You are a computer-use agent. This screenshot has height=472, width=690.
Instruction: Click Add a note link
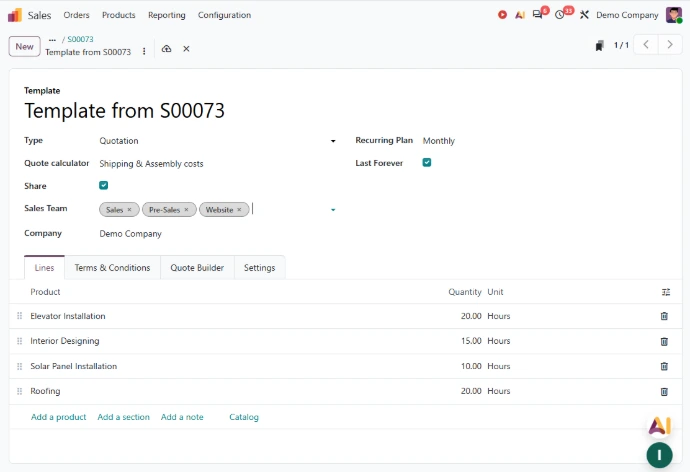click(182, 417)
